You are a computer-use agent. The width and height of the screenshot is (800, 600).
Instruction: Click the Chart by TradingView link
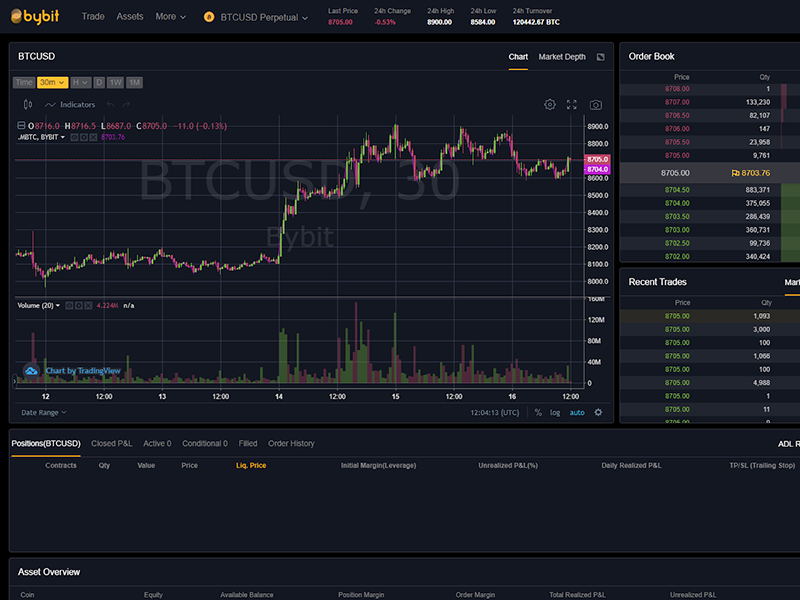pos(83,371)
